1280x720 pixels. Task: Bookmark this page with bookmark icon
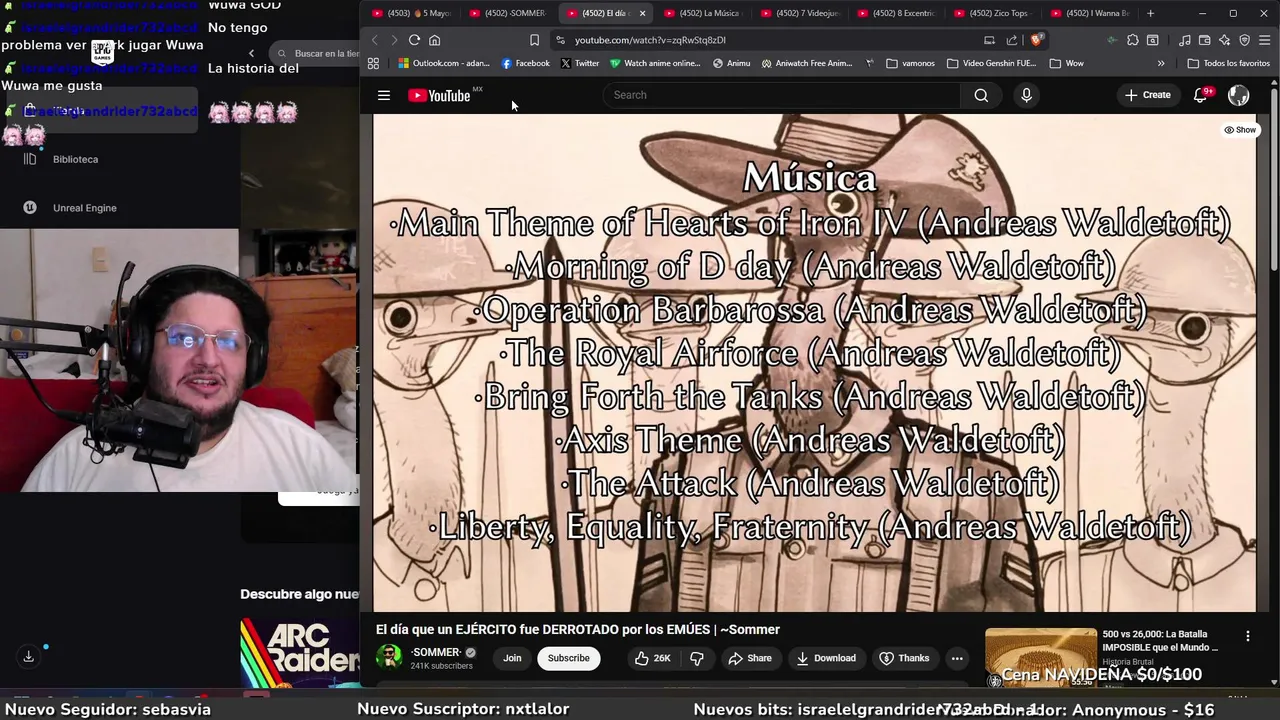pyautogui.click(x=534, y=40)
